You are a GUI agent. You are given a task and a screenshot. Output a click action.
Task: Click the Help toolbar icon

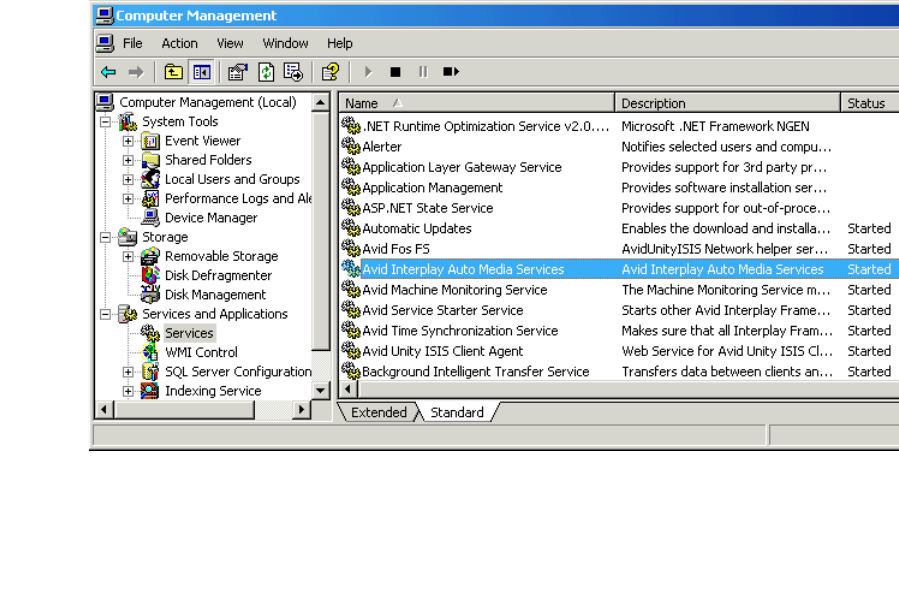pos(330,72)
